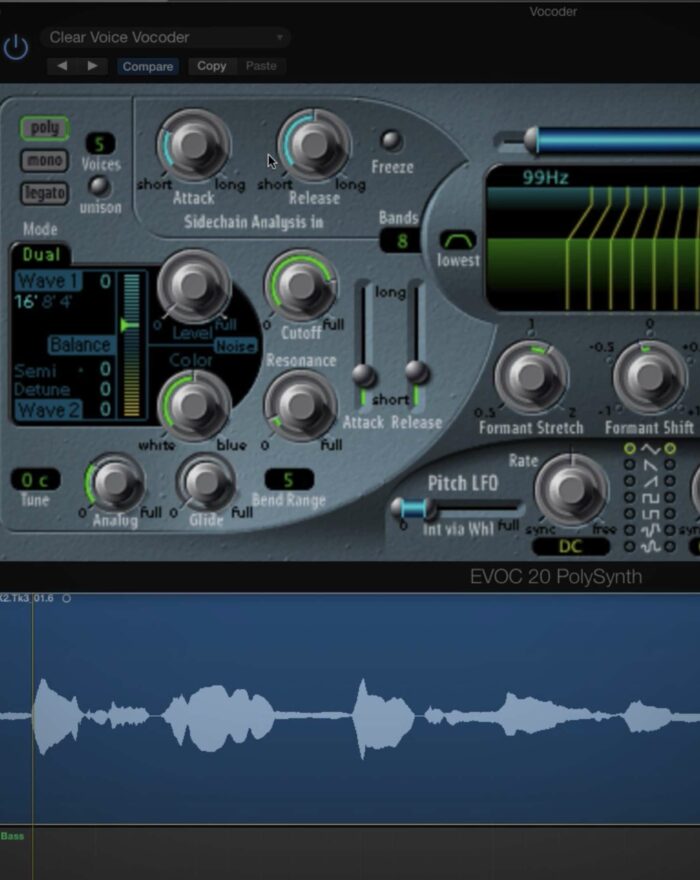Select the vocal audio region waveform

(x=350, y=716)
